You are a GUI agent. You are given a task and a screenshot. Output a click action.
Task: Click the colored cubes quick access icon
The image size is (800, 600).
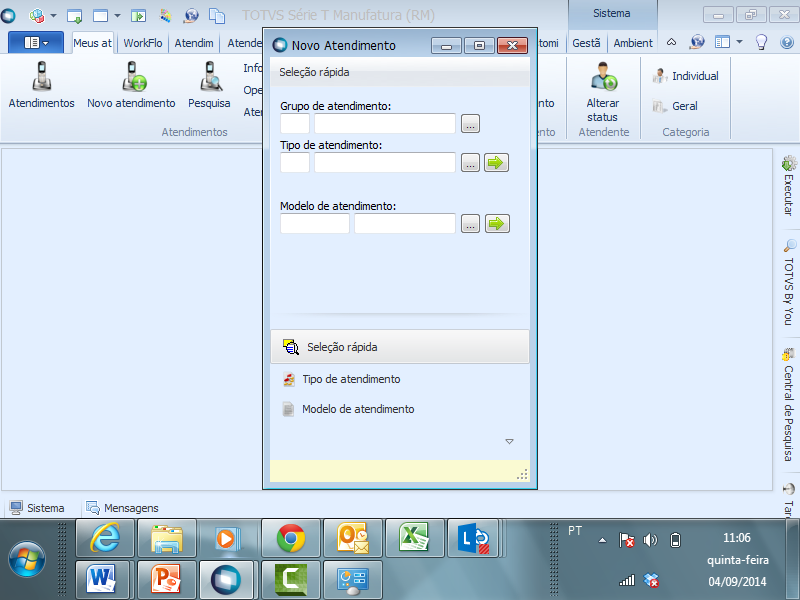(37, 15)
